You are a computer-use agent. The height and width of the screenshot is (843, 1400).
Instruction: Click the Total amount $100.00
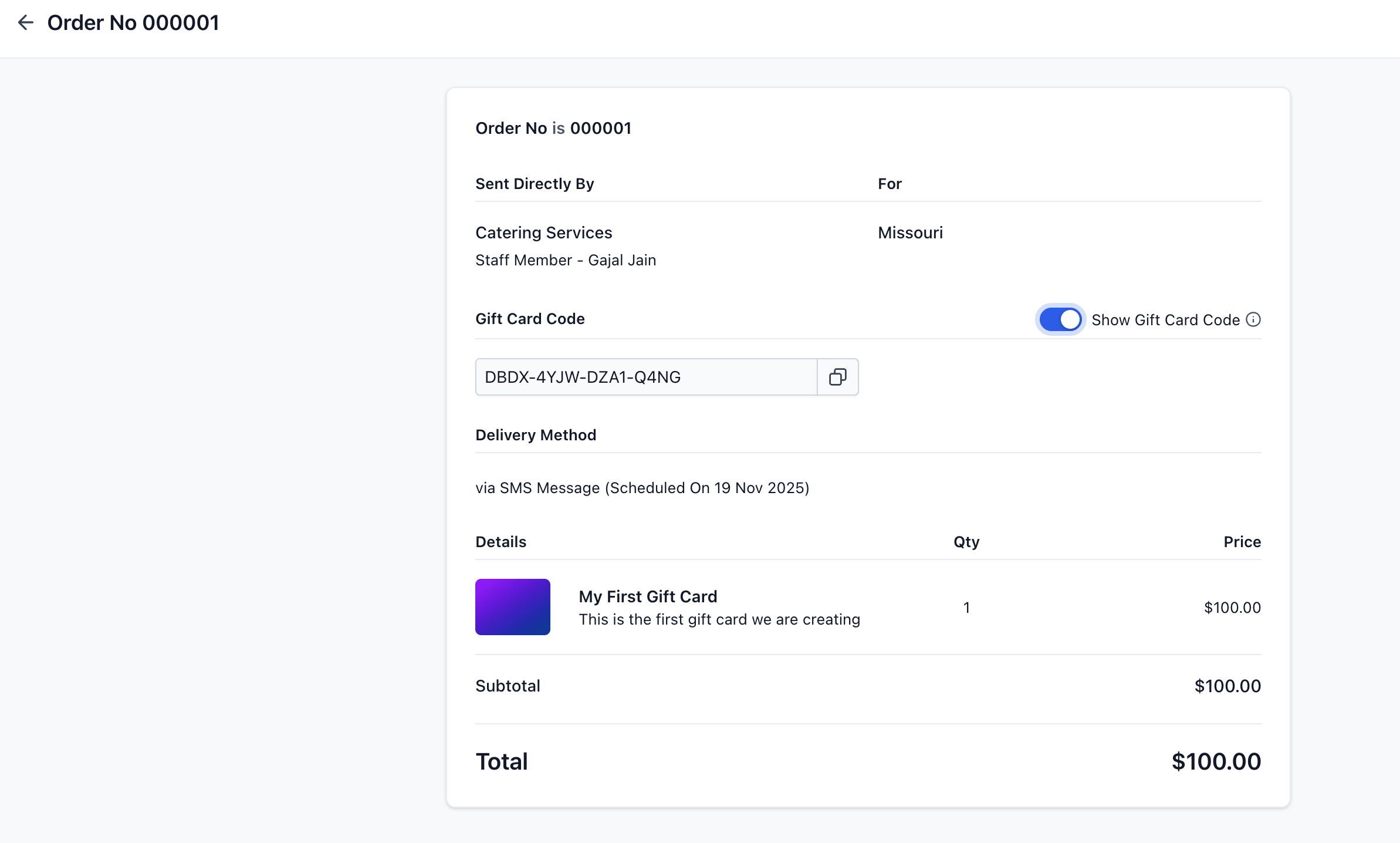(1216, 761)
